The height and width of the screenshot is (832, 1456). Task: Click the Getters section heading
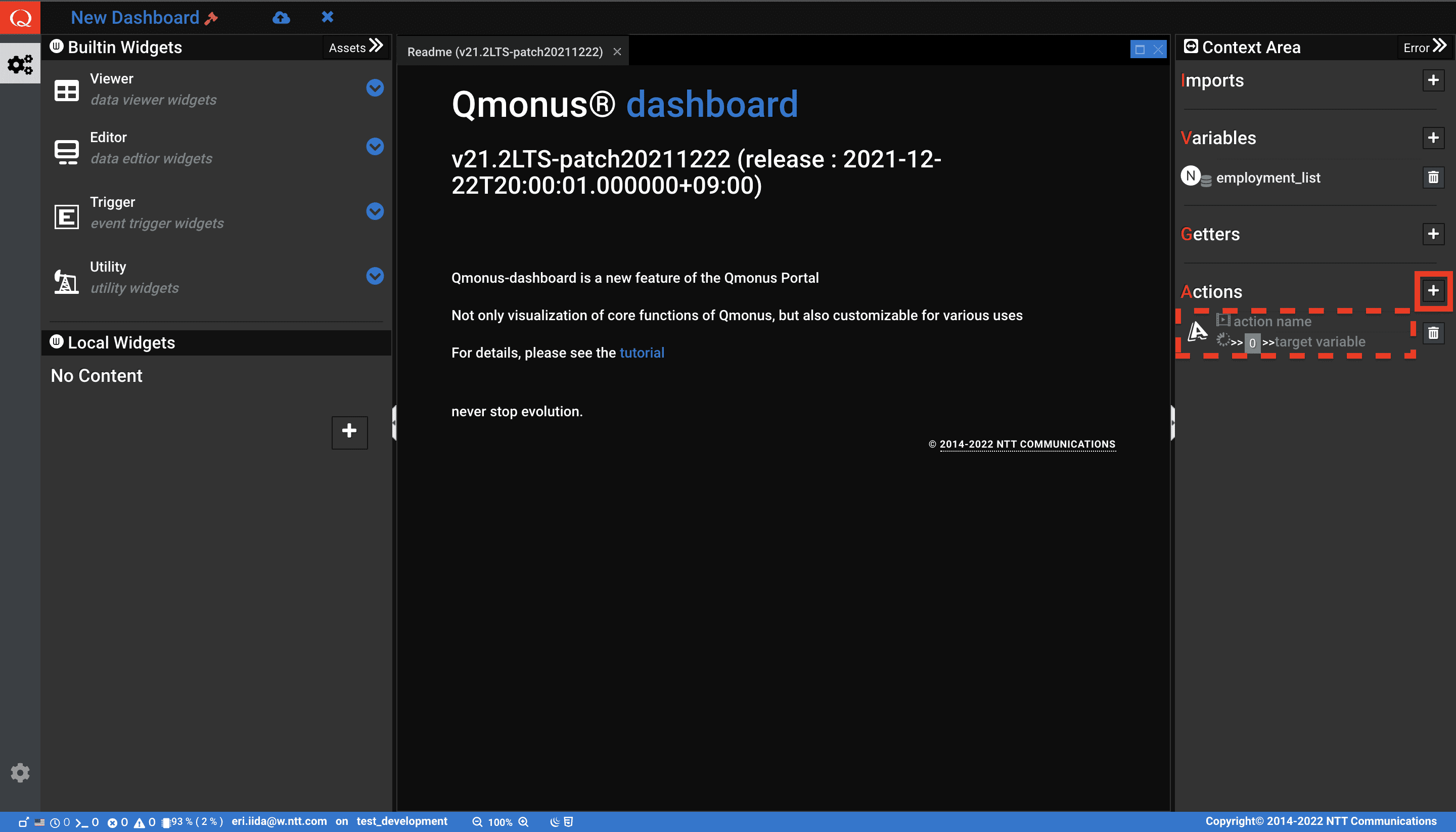pyautogui.click(x=1210, y=234)
